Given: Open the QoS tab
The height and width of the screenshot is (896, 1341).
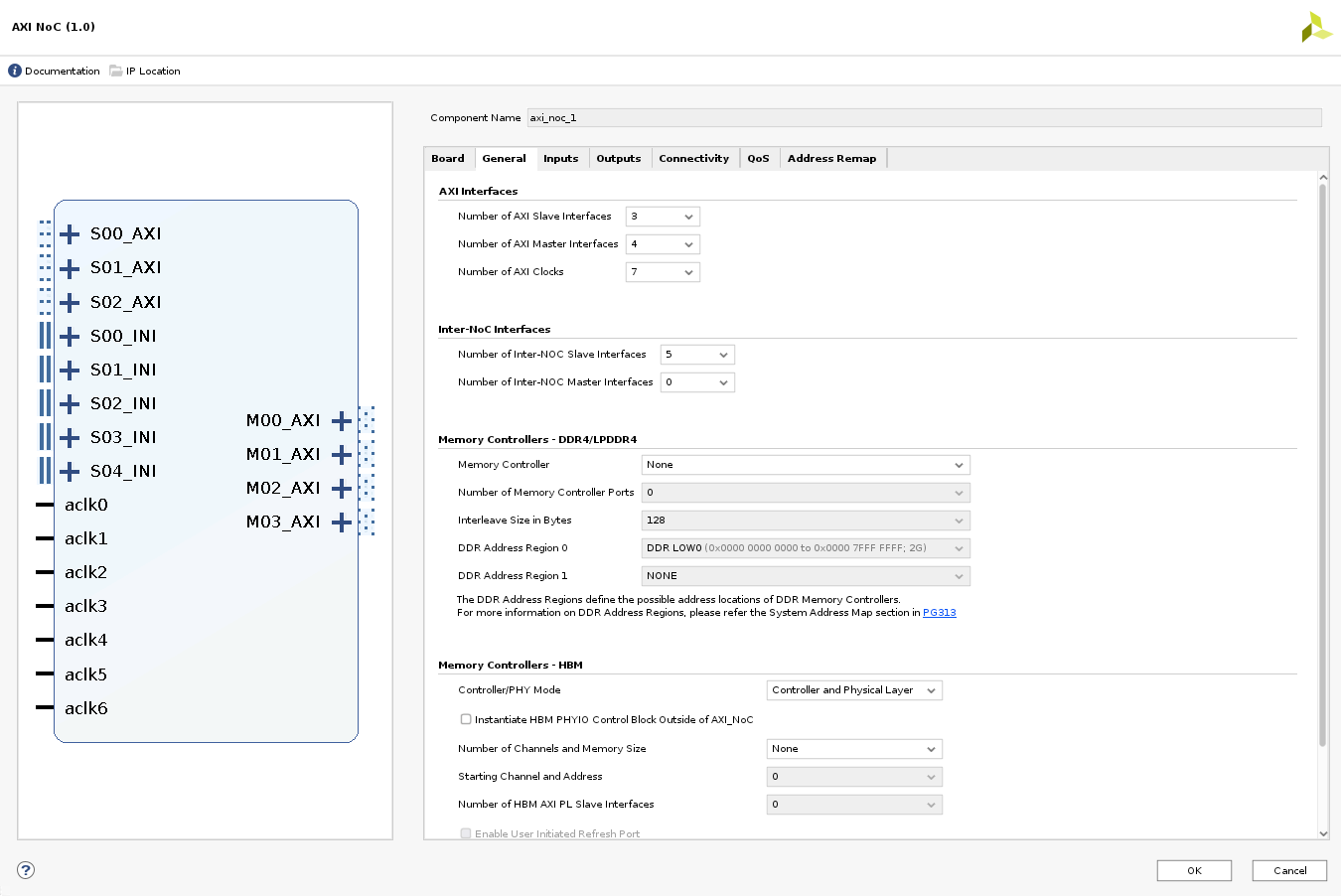Looking at the screenshot, I should (x=758, y=159).
